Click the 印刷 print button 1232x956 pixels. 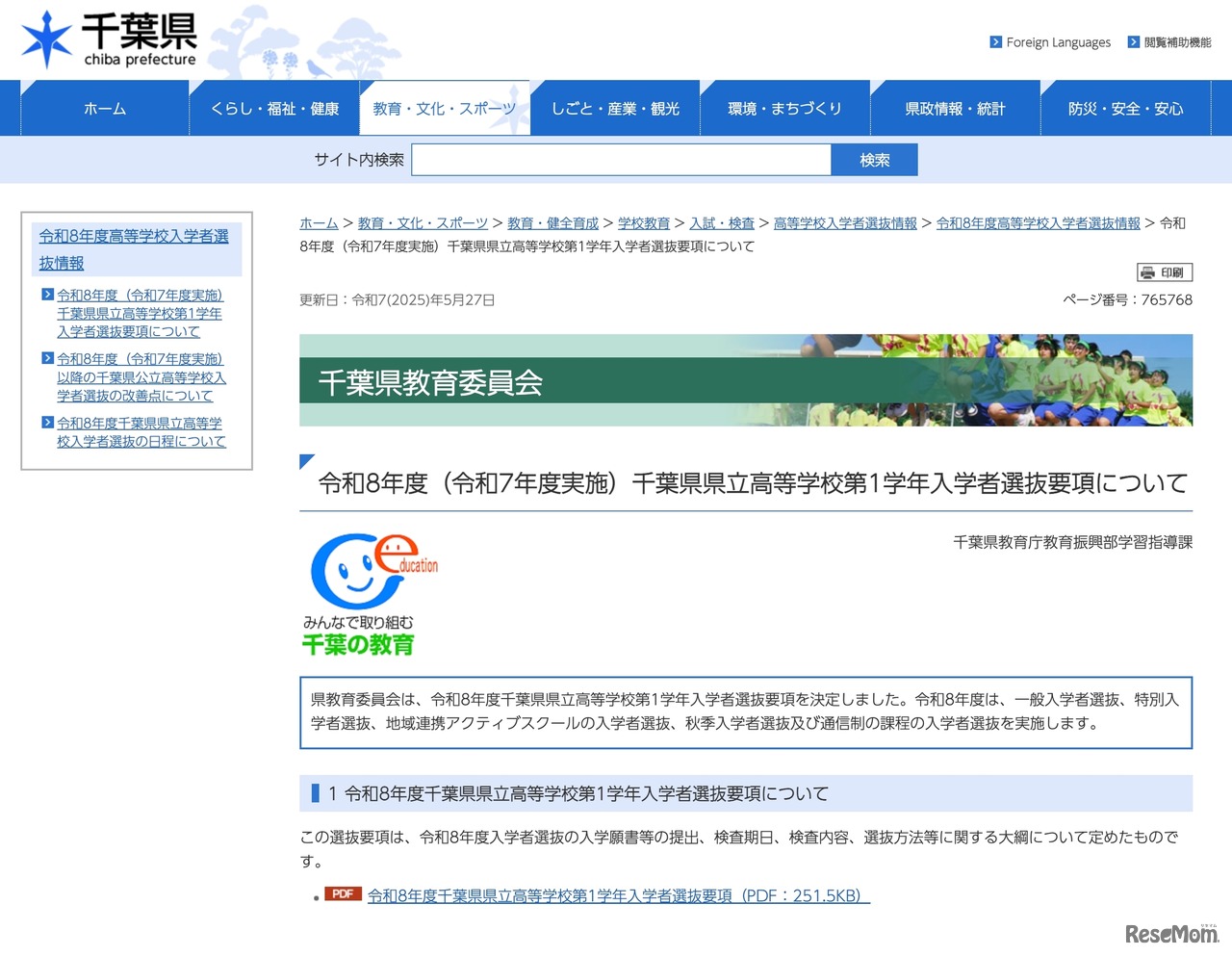pyautogui.click(x=1165, y=271)
